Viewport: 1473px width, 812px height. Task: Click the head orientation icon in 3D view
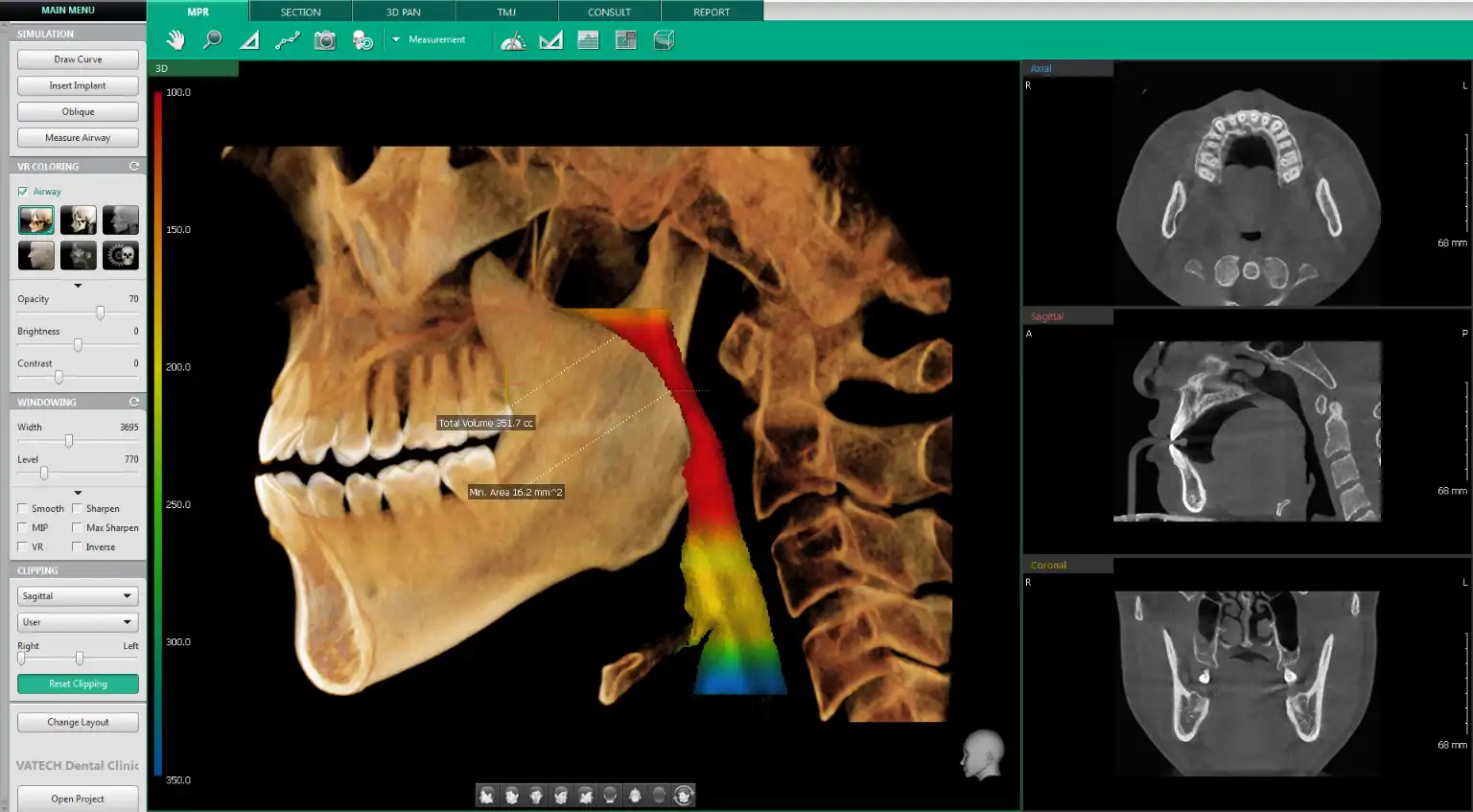[x=981, y=754]
